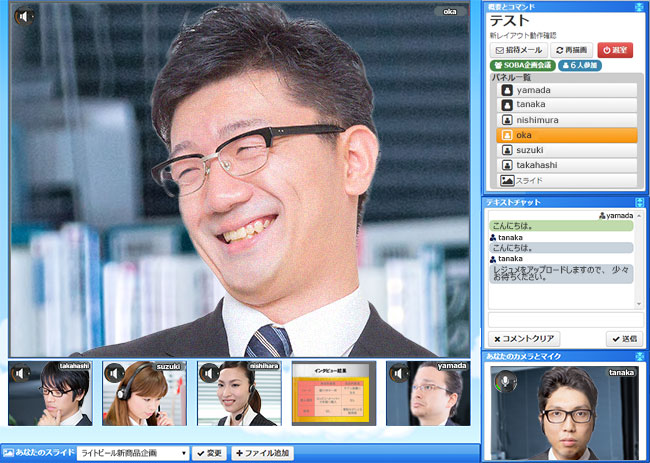The width and height of the screenshot is (650, 463).
Task: Select tanaka in the panel list
Action: (567, 104)
